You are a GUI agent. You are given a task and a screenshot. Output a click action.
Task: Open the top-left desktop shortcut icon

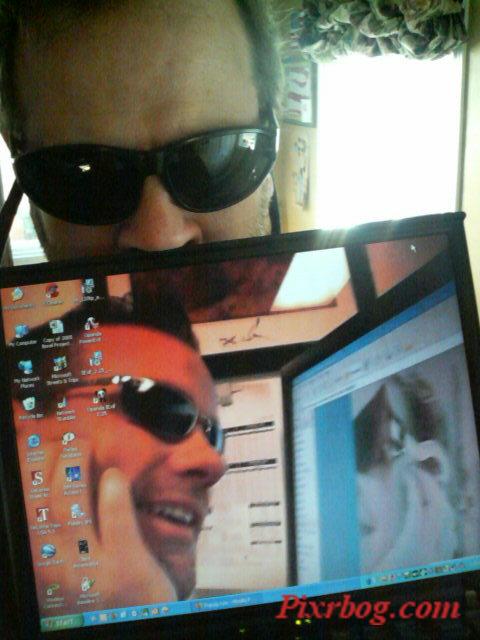(x=17, y=293)
